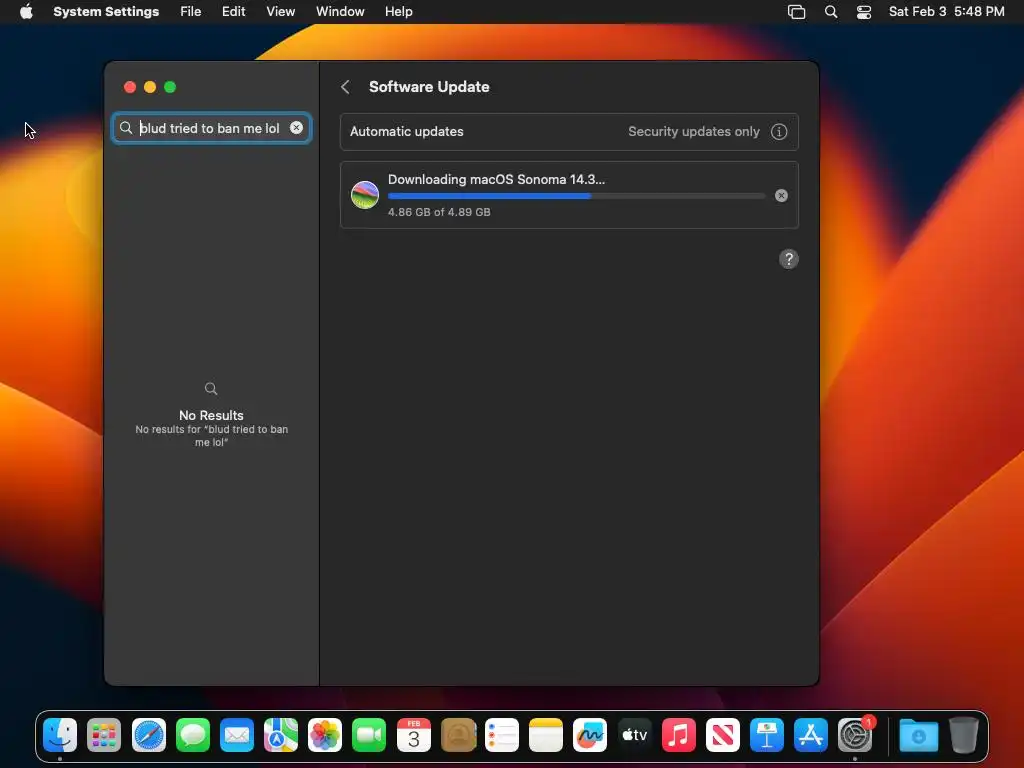Open the Software Update help button
Screen dimensions: 1024x768
[788, 259]
